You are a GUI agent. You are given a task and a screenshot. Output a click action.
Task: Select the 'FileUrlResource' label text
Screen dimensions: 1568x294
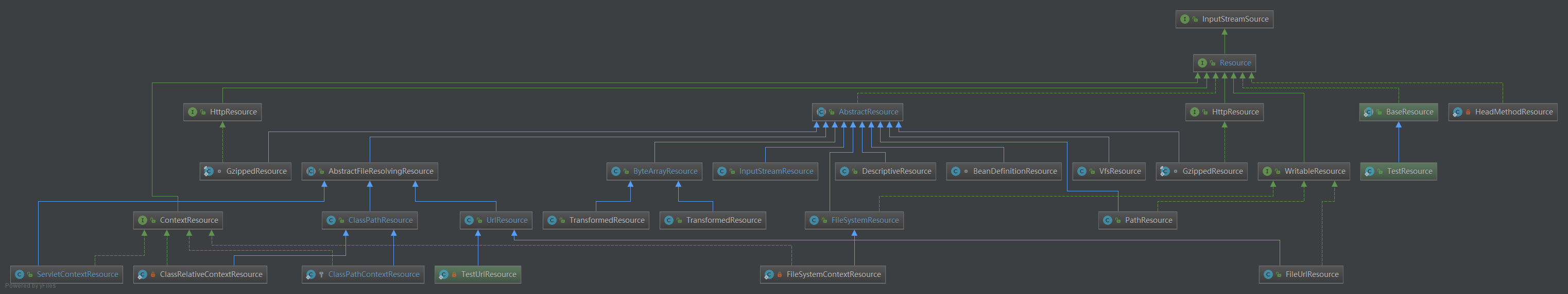click(x=1312, y=274)
